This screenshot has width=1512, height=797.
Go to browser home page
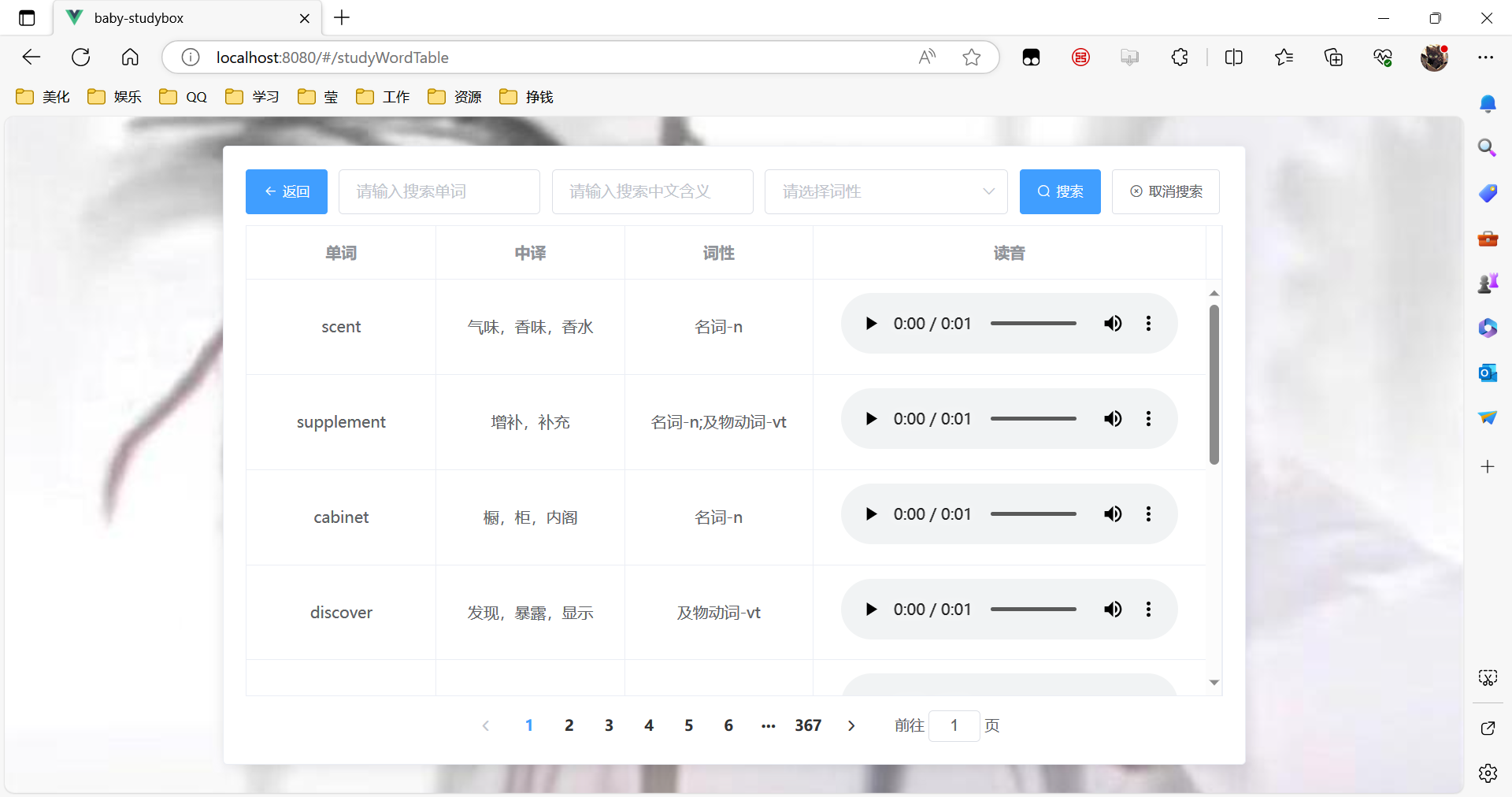[x=130, y=57]
